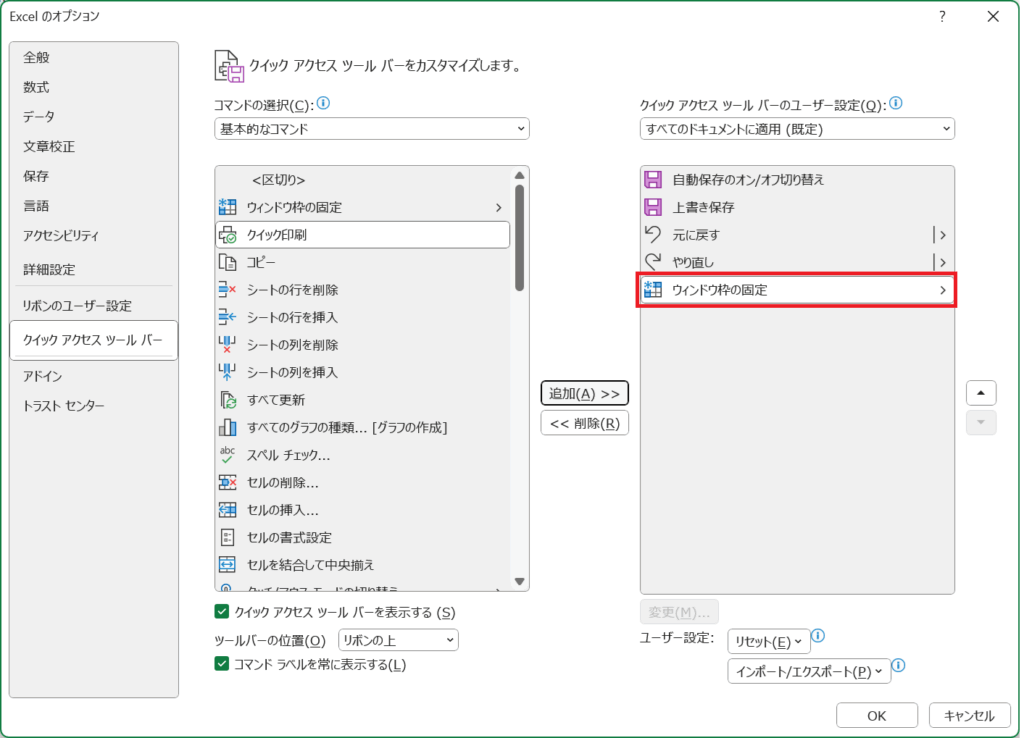Select the クイック アクセス ツール バー category
This screenshot has width=1024, height=738.
click(93, 340)
